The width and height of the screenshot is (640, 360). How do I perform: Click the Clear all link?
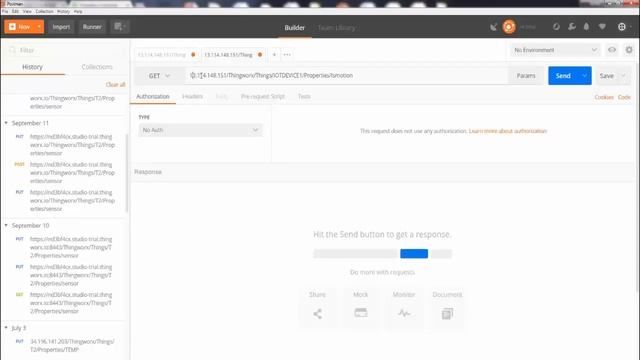tap(116, 84)
